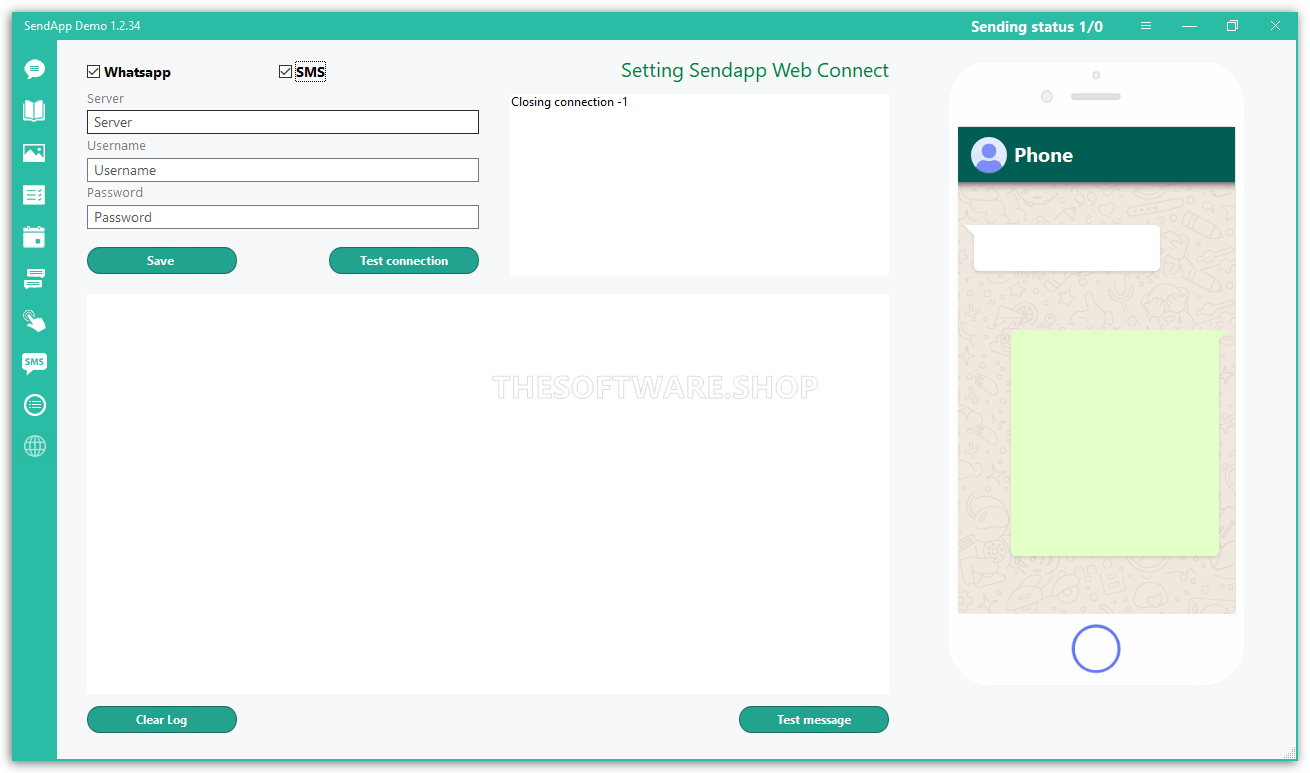1310x773 pixels.
Task: Click the green sent message bubble
Action: pos(1116,443)
